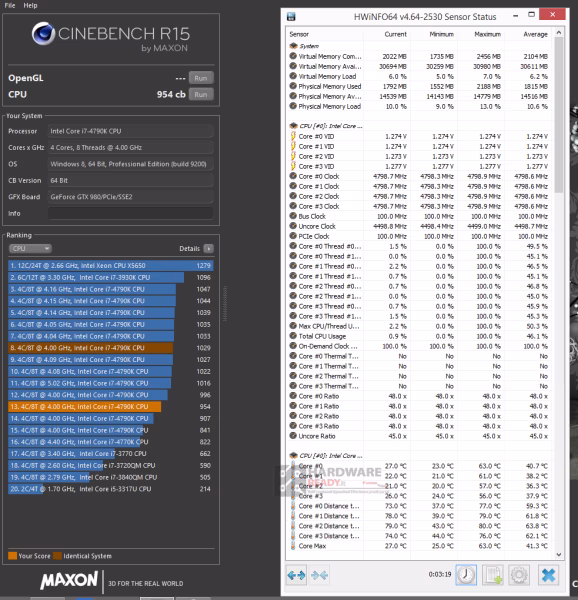
Task: Click the sensor list scroll down arrow
Action: [558, 554]
